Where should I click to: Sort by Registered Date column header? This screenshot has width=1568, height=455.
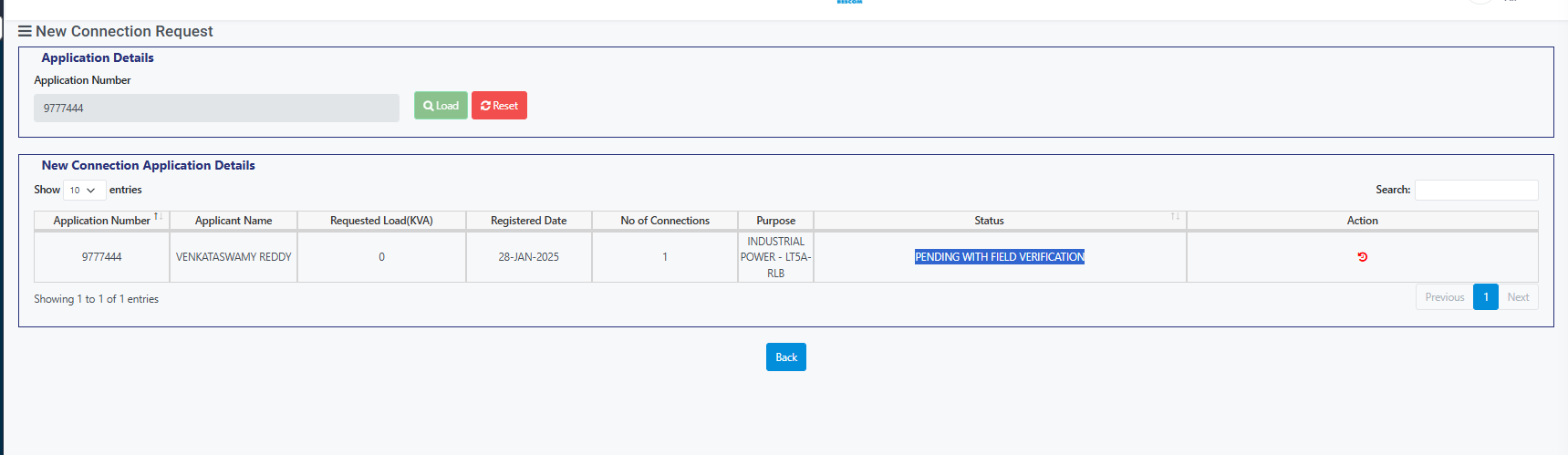pyautogui.click(x=529, y=221)
